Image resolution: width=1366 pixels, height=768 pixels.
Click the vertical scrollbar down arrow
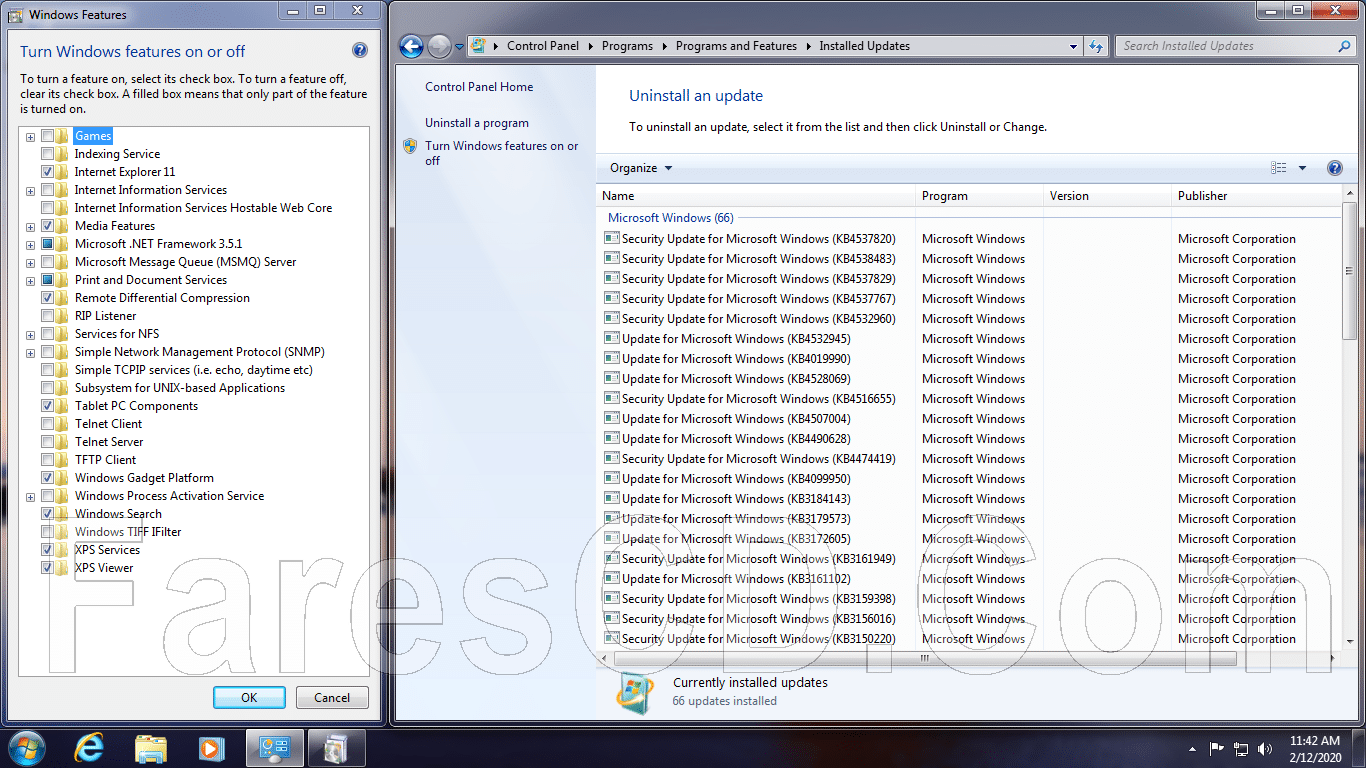point(1350,642)
